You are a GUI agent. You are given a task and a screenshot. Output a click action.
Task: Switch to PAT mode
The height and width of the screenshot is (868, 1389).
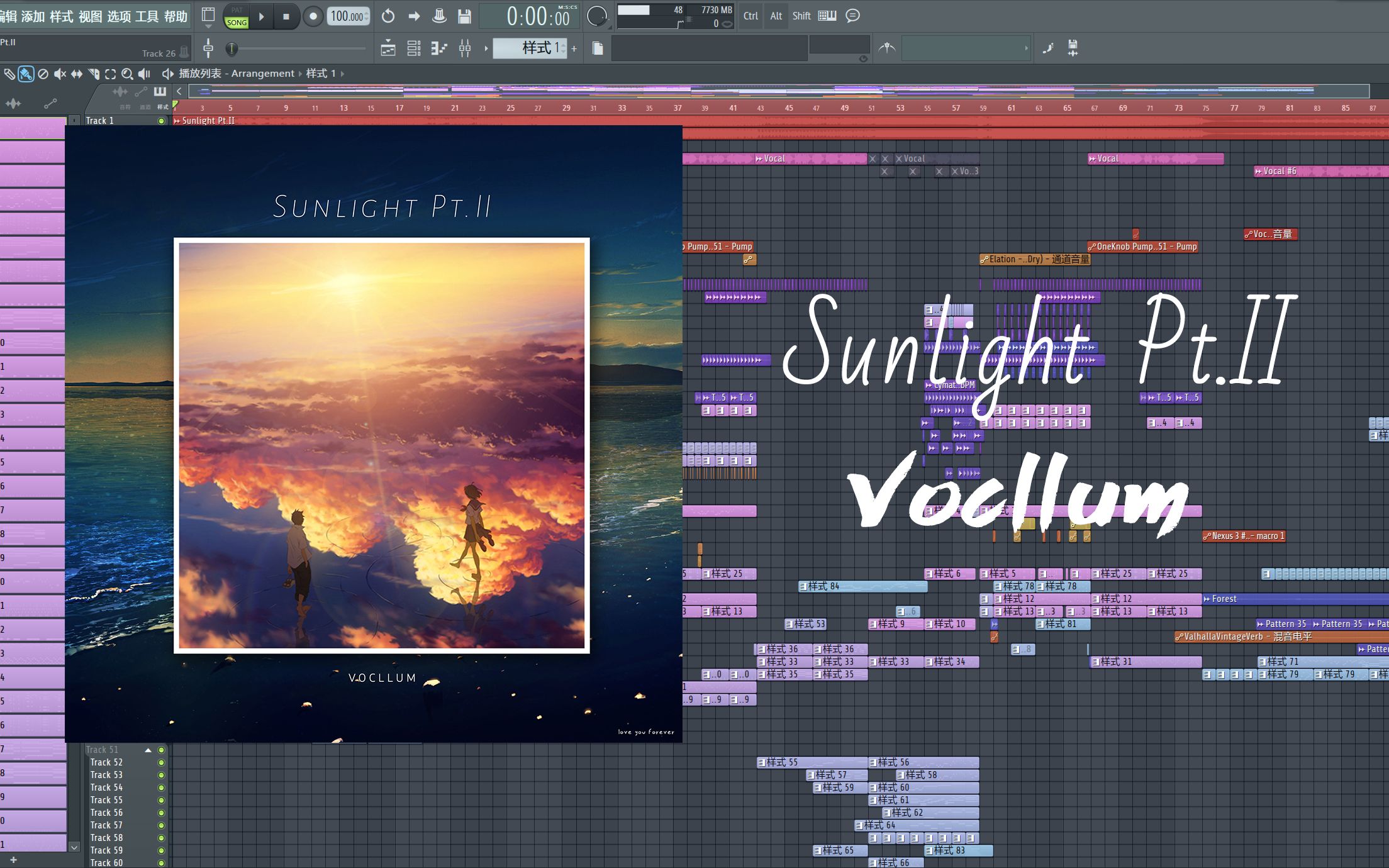(237, 10)
